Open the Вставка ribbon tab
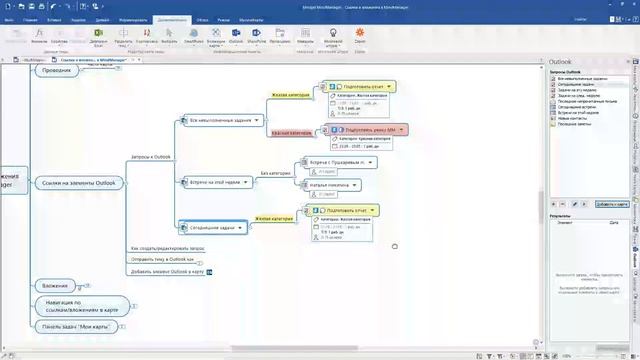 click(x=54, y=20)
